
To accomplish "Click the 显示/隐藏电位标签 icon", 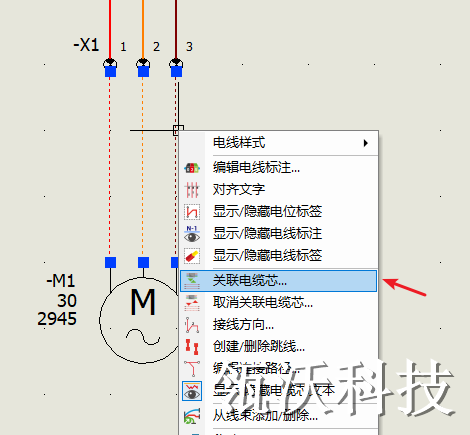I will tap(192, 212).
